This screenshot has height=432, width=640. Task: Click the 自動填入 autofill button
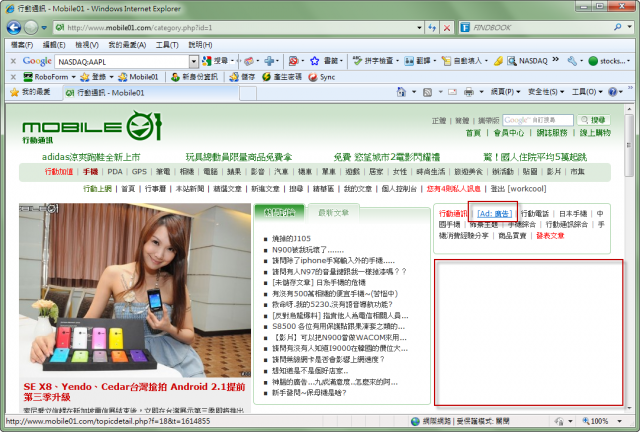462,61
